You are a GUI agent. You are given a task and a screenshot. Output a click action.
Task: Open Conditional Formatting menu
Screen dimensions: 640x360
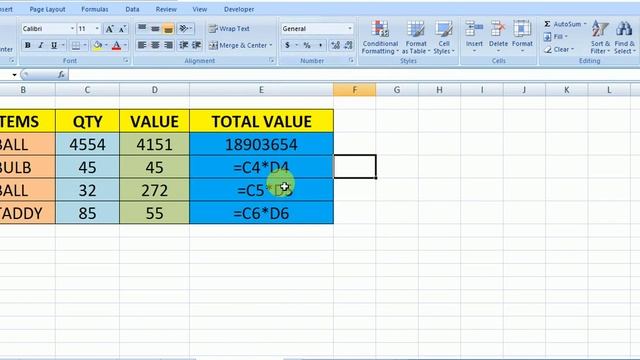(x=380, y=38)
